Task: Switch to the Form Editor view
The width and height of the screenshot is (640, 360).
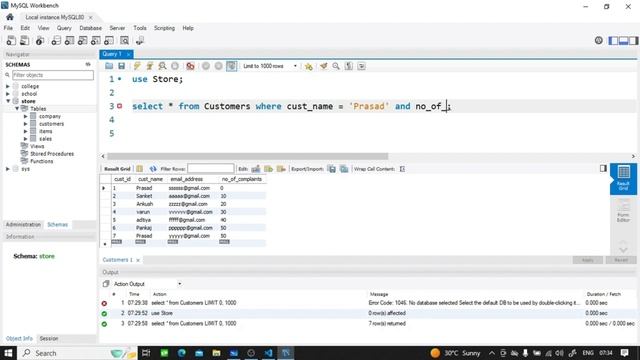Action: pos(623,211)
